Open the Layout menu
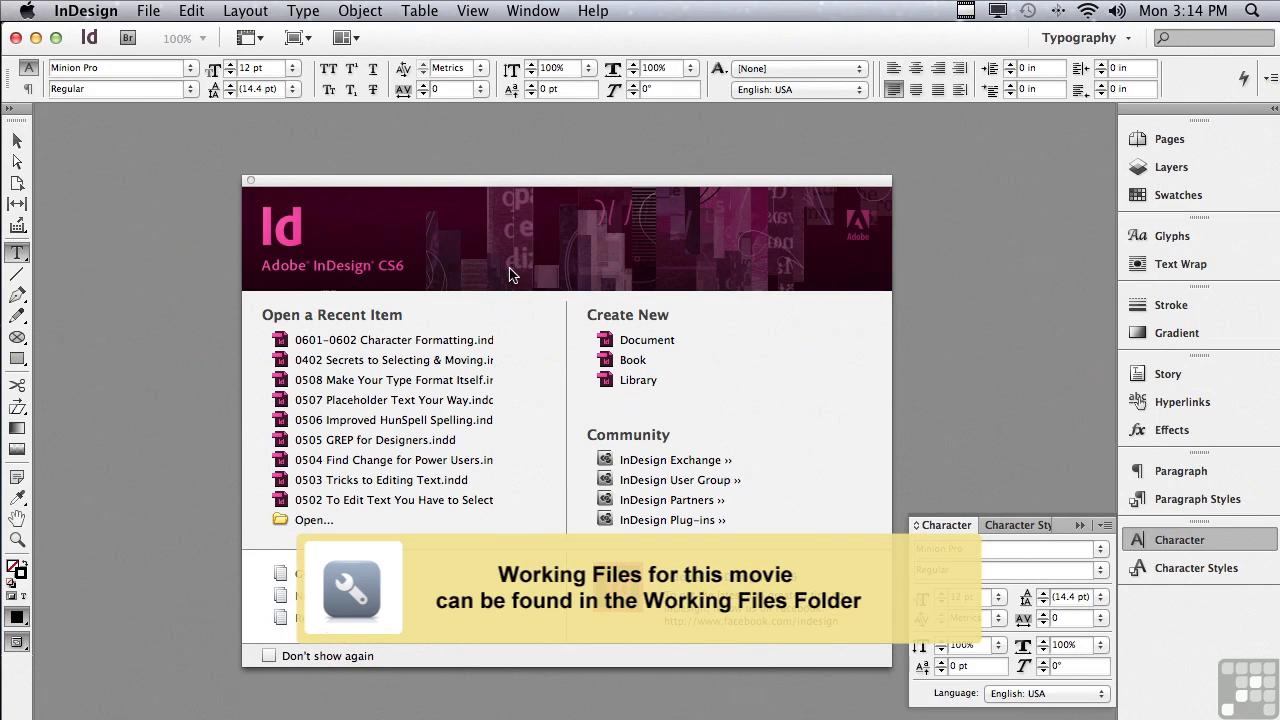1280x720 pixels. click(245, 11)
